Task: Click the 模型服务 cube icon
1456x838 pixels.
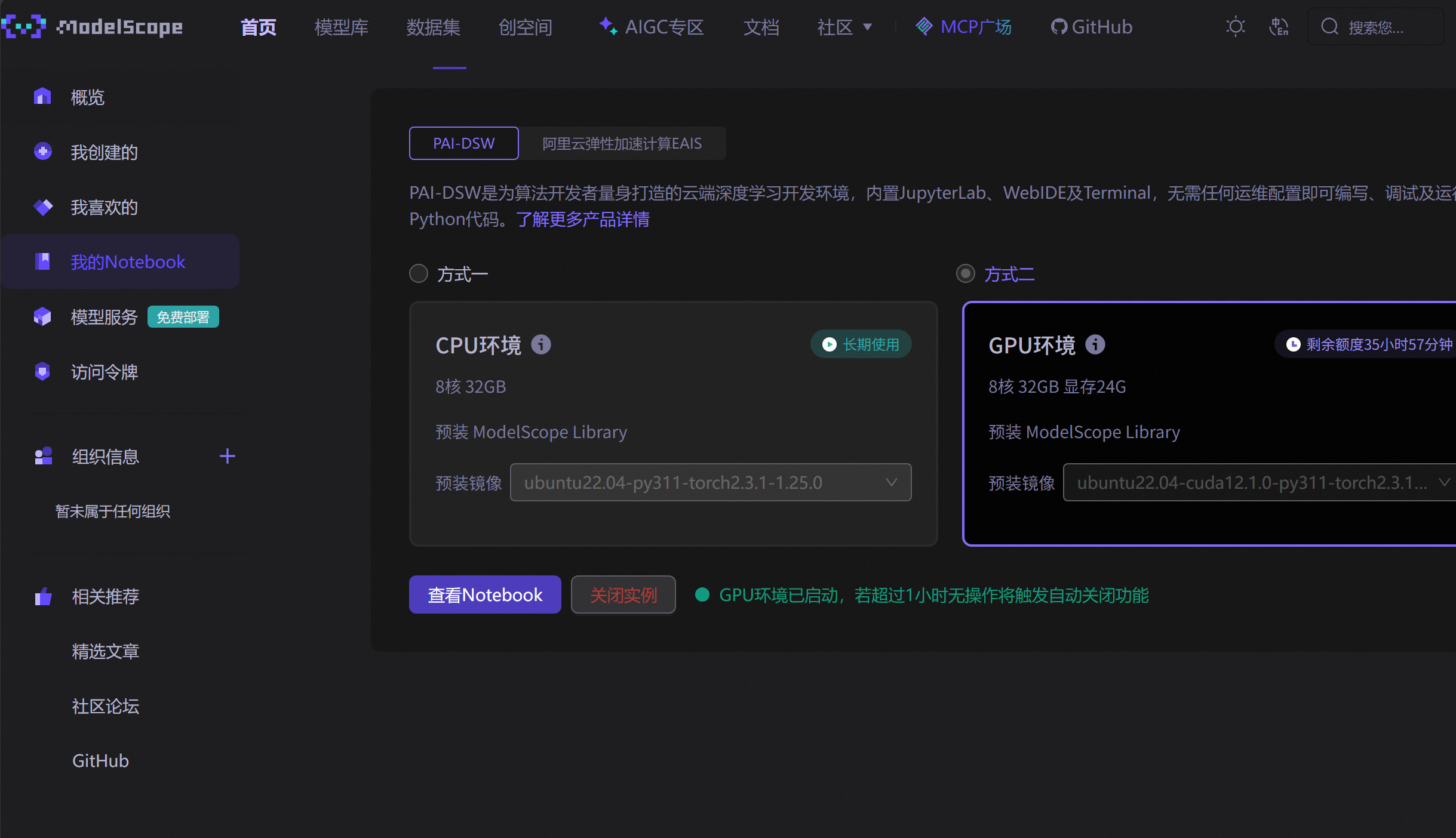Action: tap(42, 316)
